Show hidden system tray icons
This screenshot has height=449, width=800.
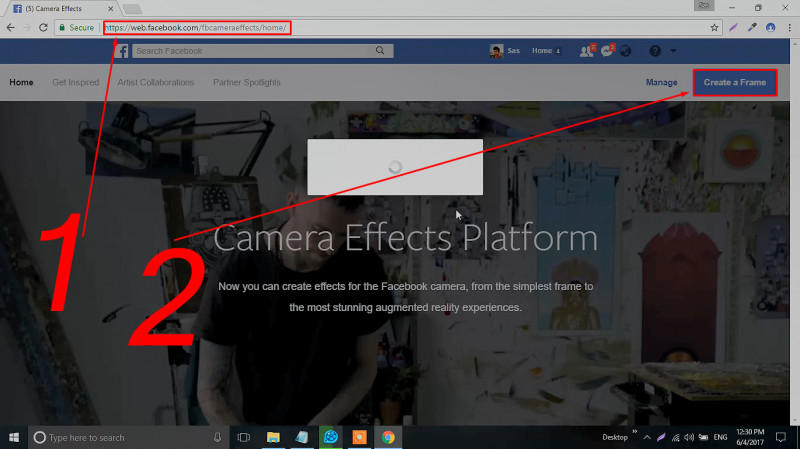[x=647, y=437]
